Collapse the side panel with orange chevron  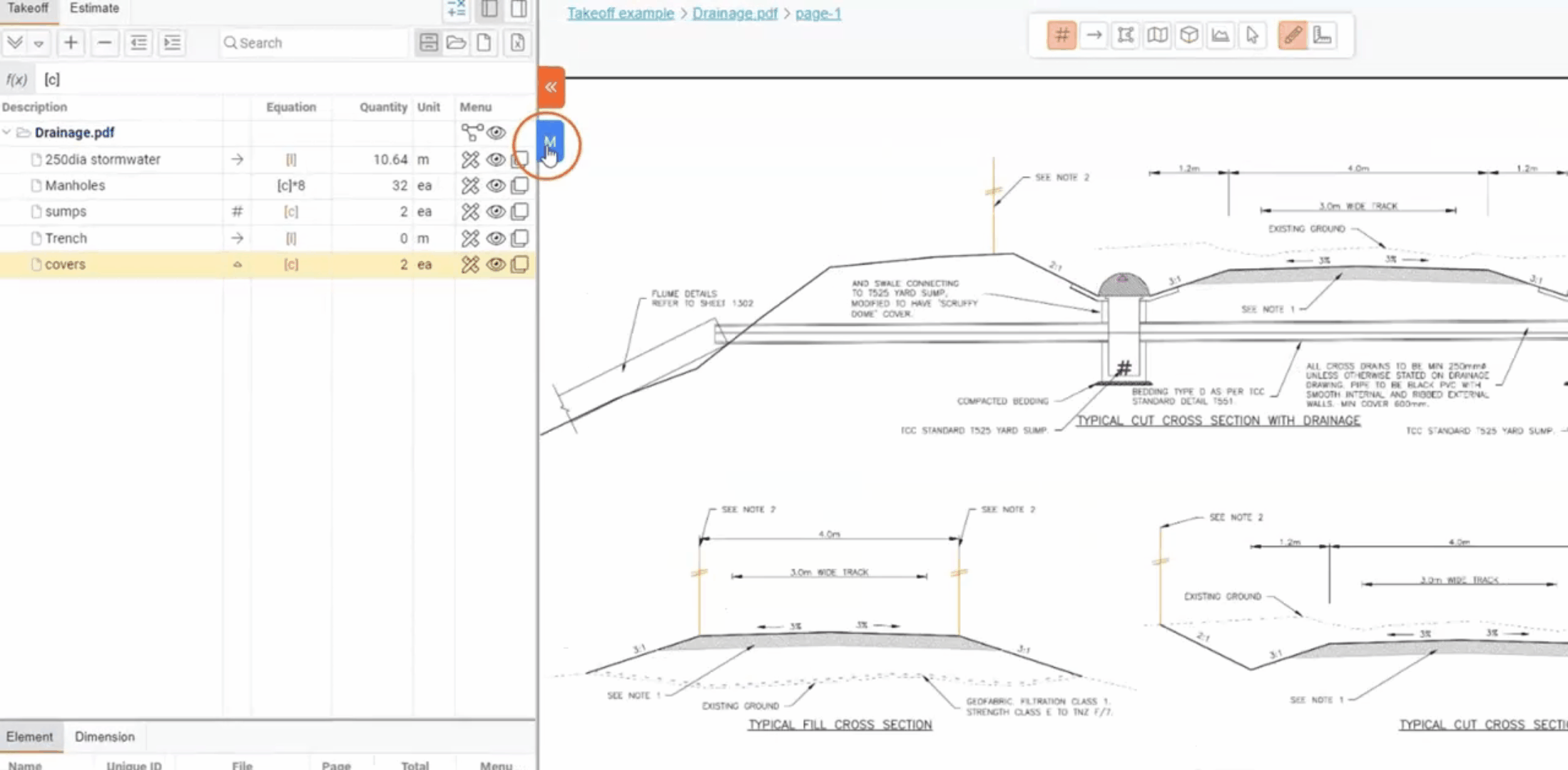[551, 87]
